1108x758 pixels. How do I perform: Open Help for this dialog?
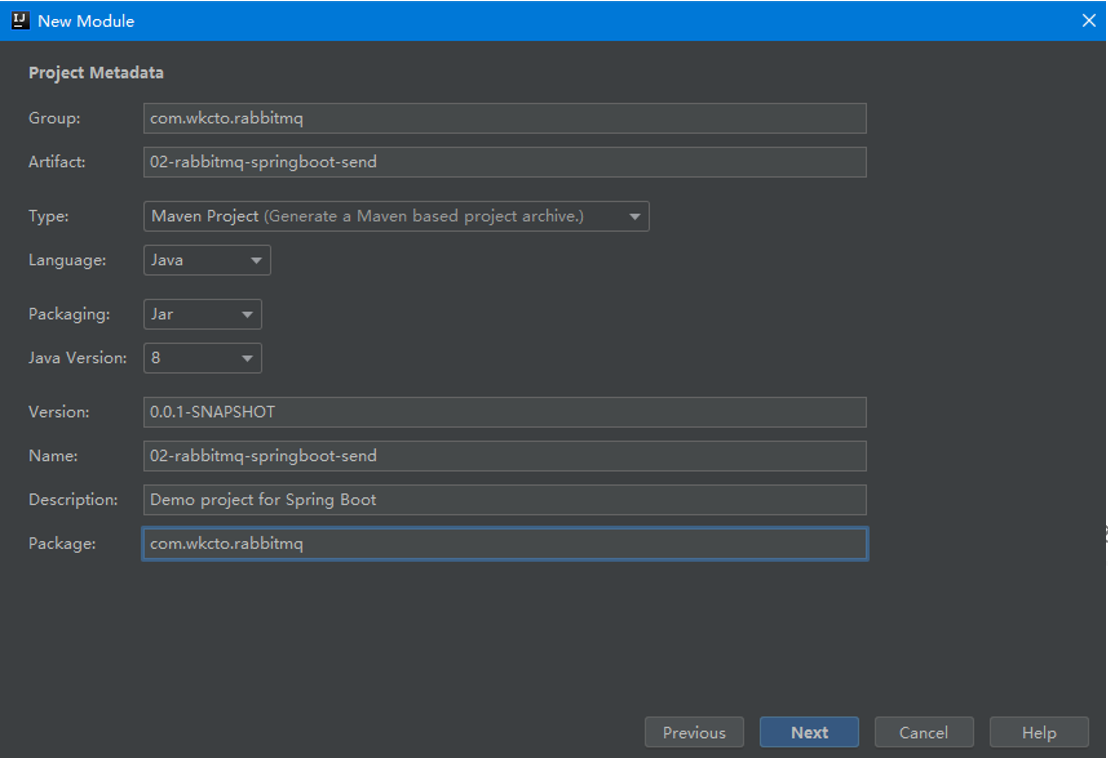pos(1039,733)
